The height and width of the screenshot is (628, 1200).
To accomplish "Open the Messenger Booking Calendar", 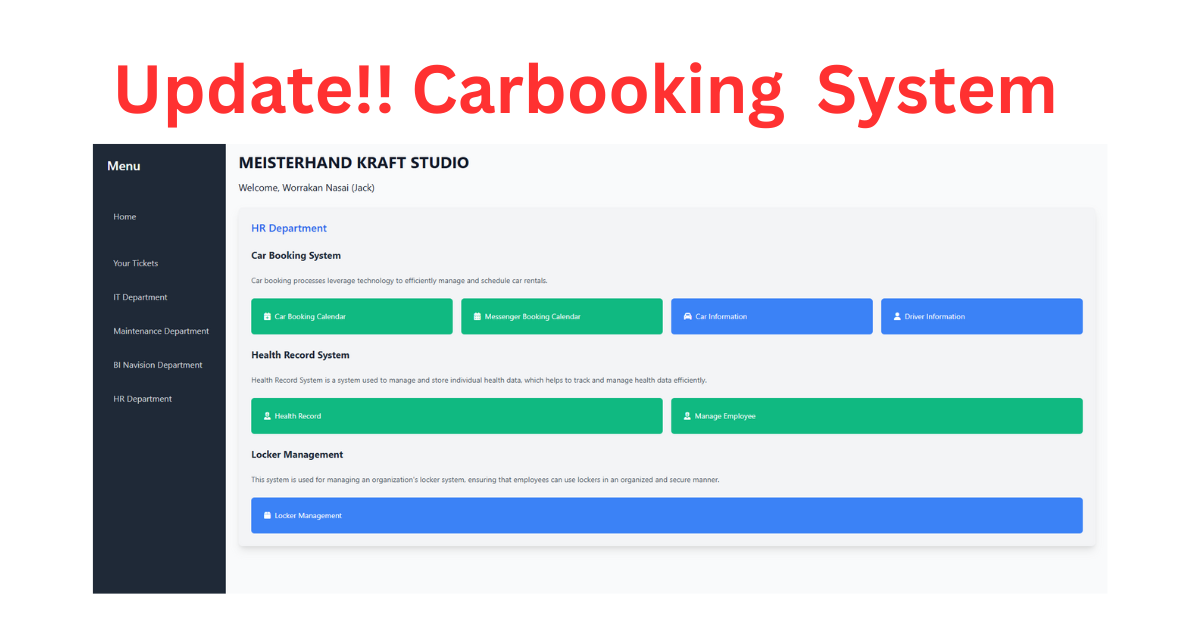I will coord(562,316).
